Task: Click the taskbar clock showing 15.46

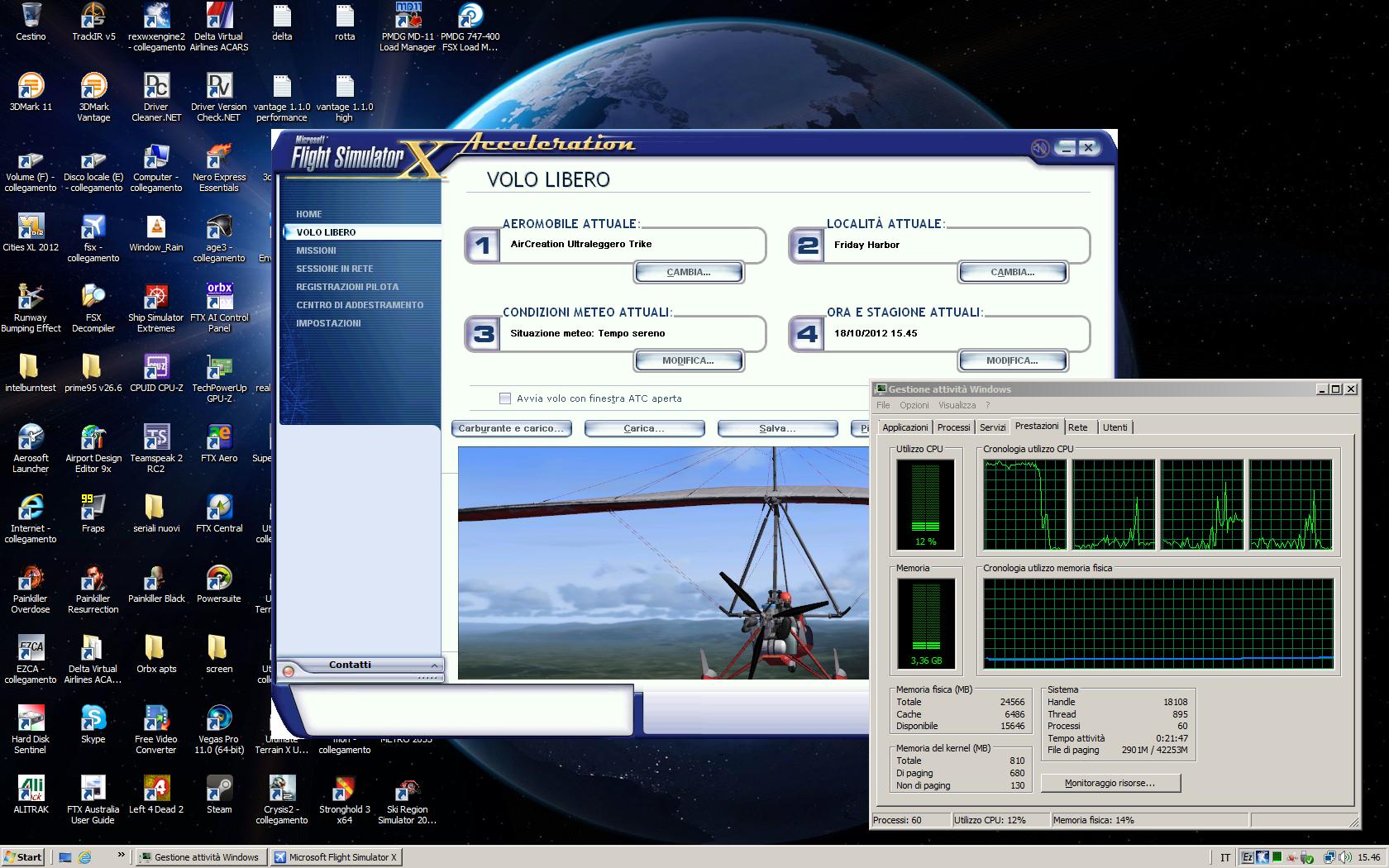Action: tap(1369, 857)
